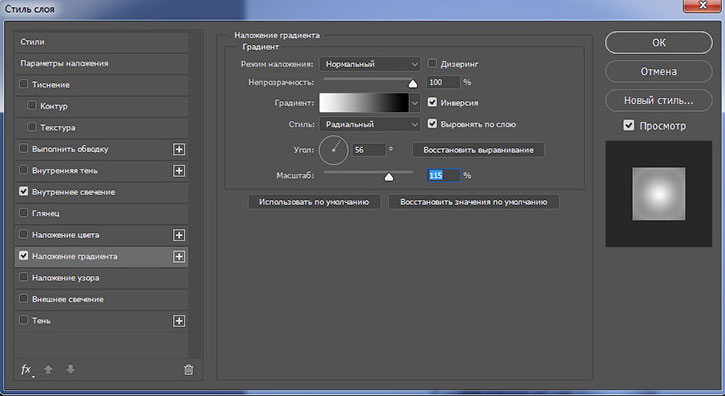The width and height of the screenshot is (725, 396).
Task: Click the Непрозрачность slider handle
Action: [412, 83]
